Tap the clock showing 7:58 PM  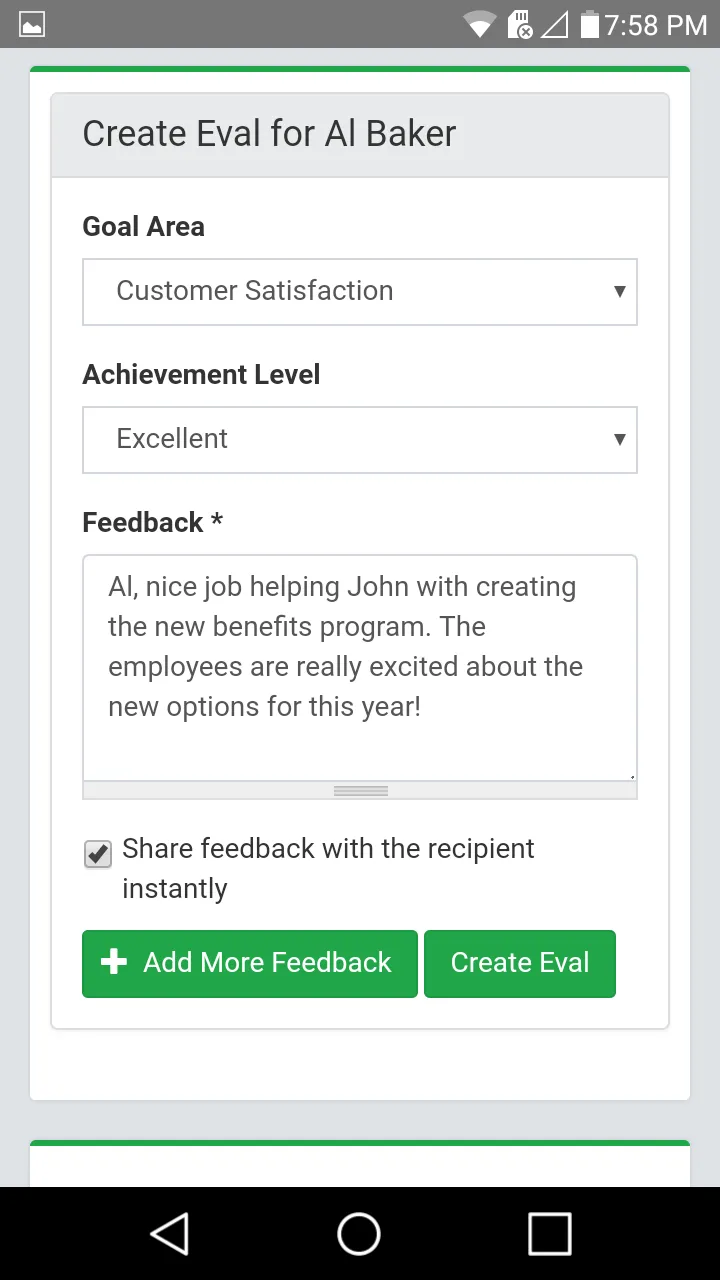click(656, 25)
